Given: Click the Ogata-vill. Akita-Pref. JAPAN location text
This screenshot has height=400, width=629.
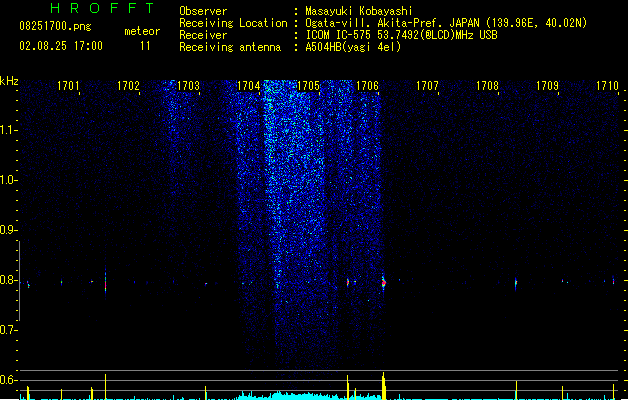Looking at the screenshot, I should click(446, 23).
